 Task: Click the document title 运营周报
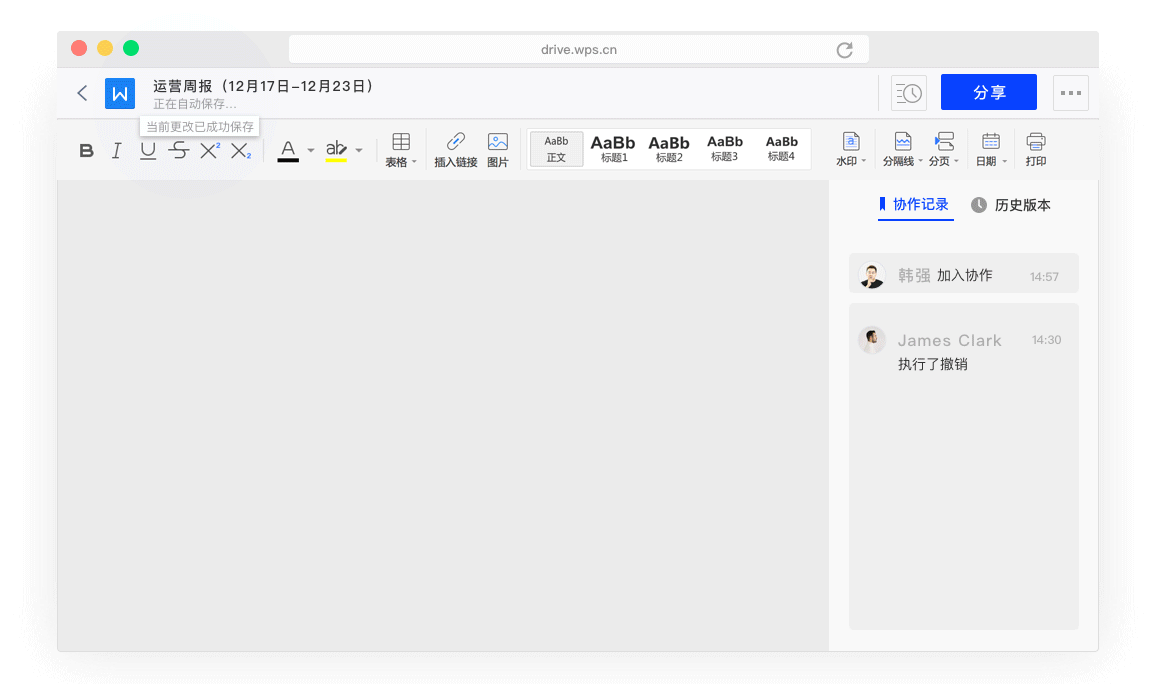point(263,87)
